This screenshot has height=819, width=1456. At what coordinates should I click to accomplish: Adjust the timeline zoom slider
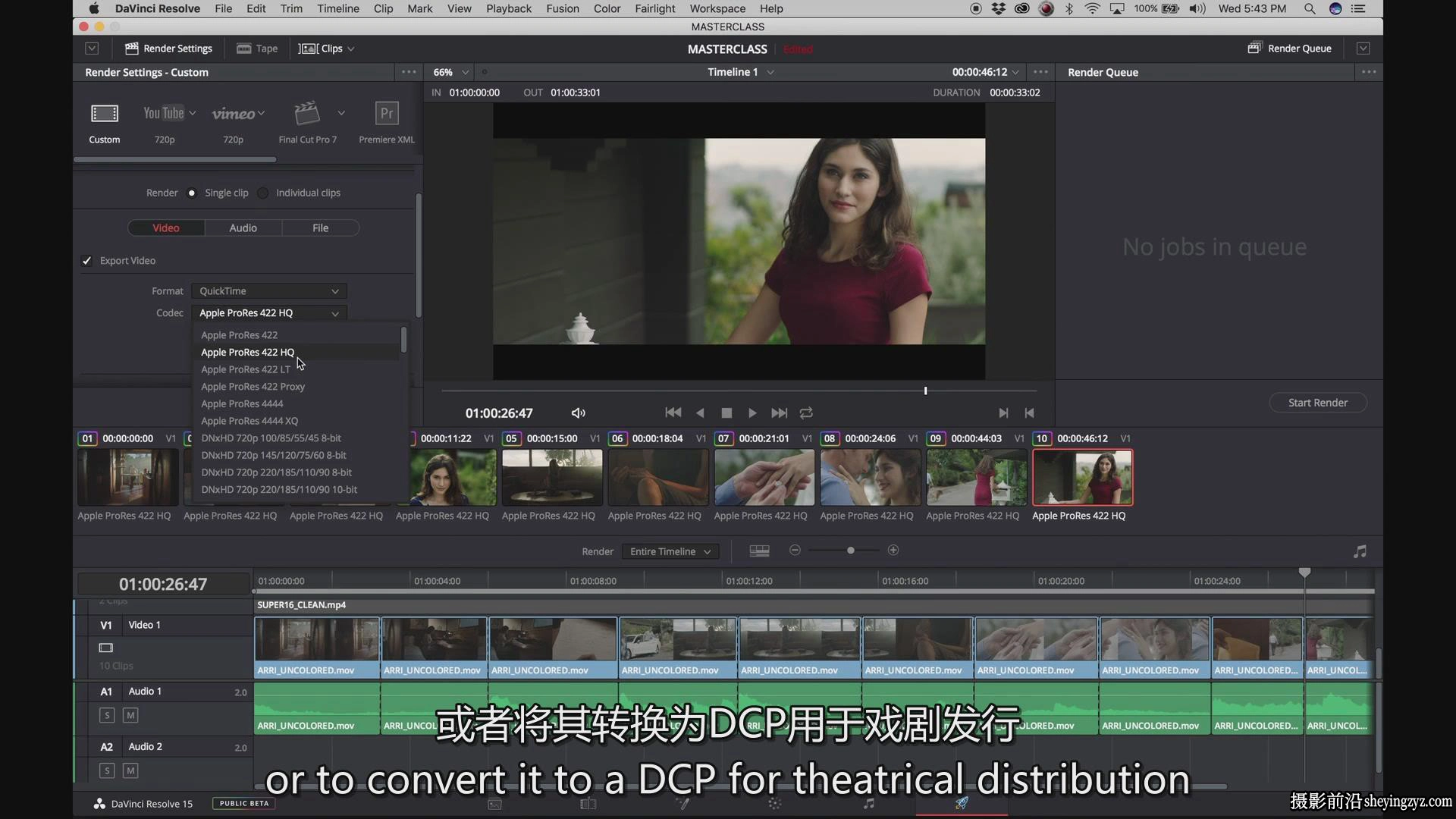point(851,551)
